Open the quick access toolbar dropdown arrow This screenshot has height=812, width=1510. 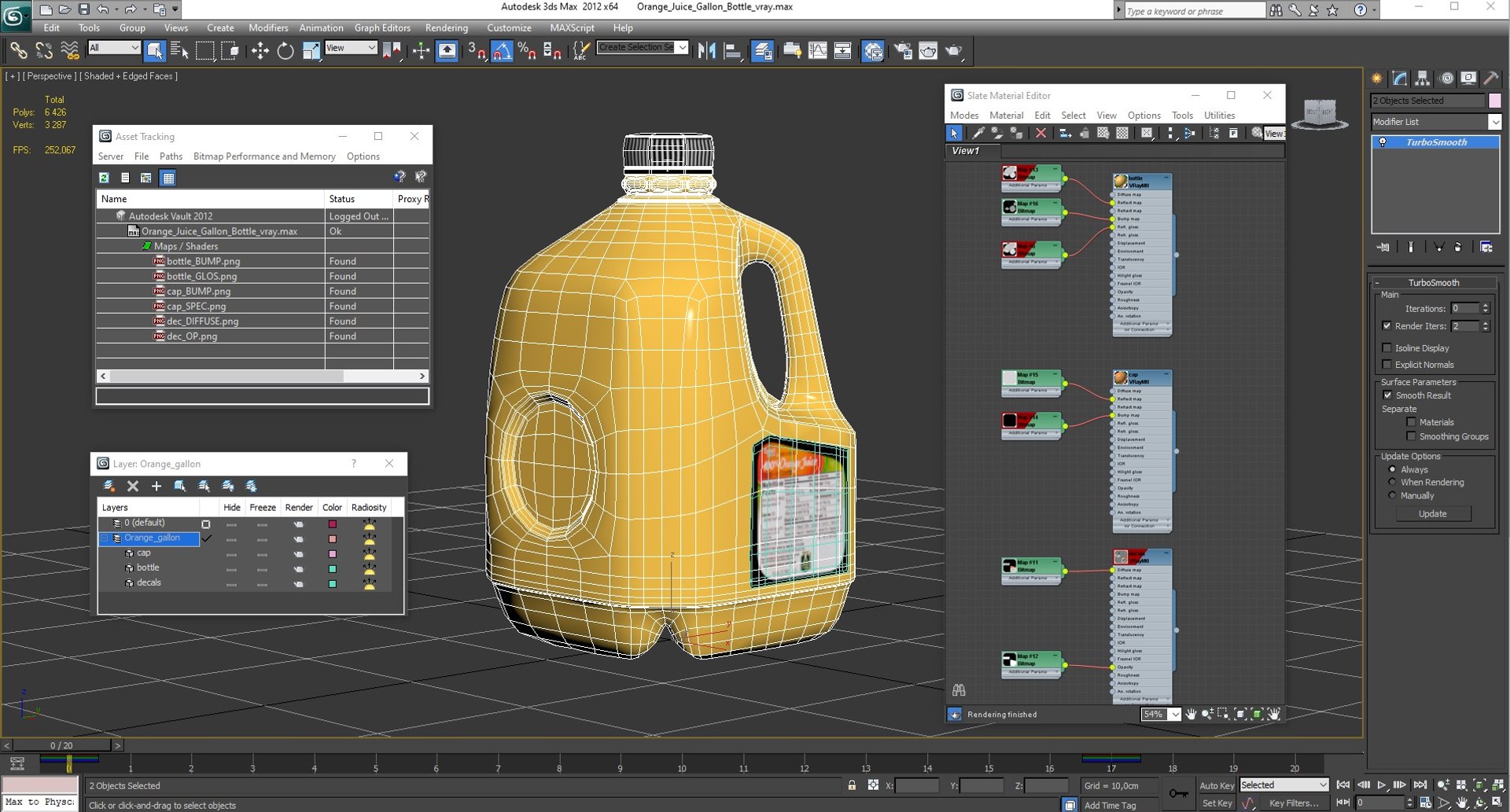coord(175,9)
